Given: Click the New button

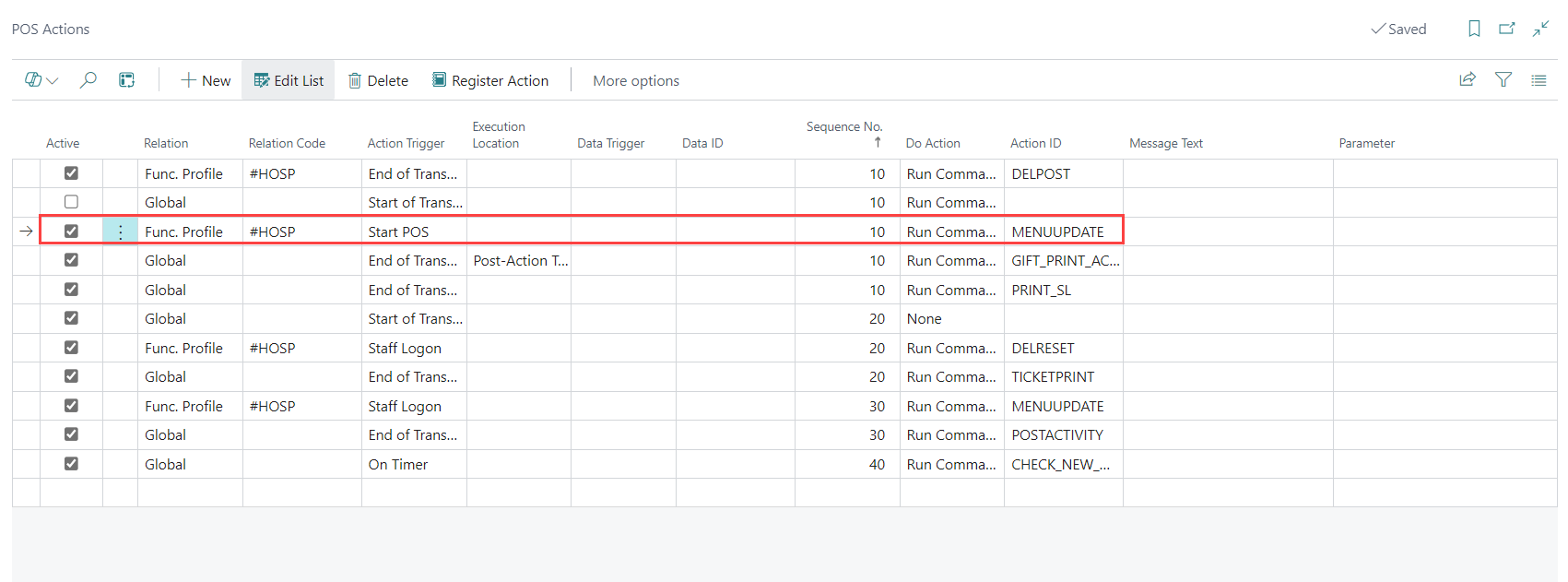Looking at the screenshot, I should coord(206,80).
